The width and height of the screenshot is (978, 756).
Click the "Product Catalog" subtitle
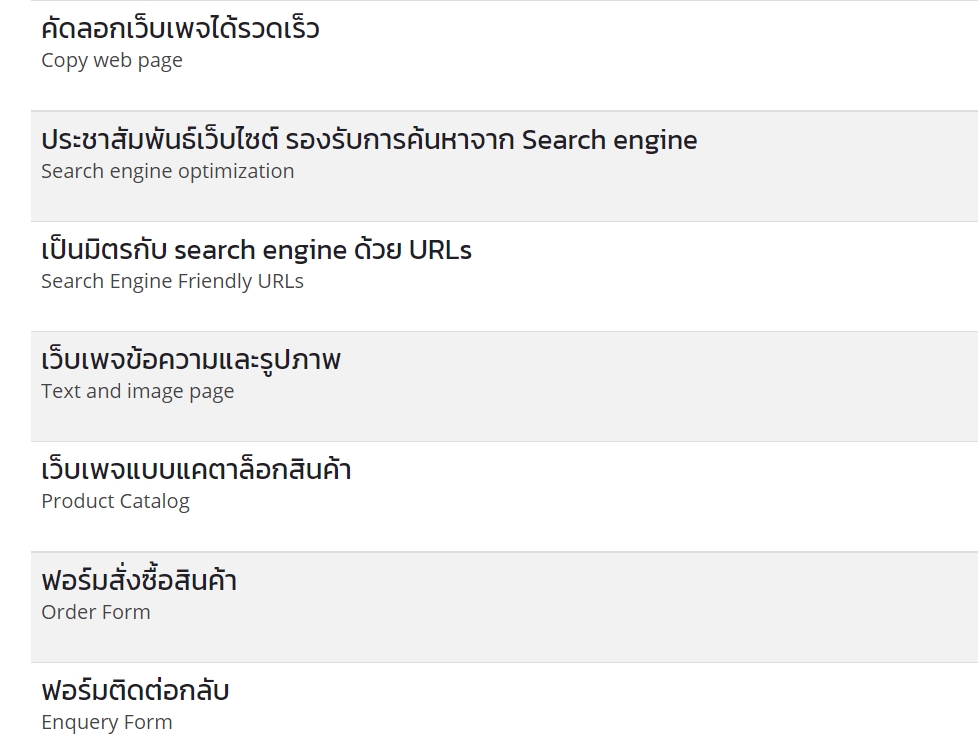click(x=115, y=502)
